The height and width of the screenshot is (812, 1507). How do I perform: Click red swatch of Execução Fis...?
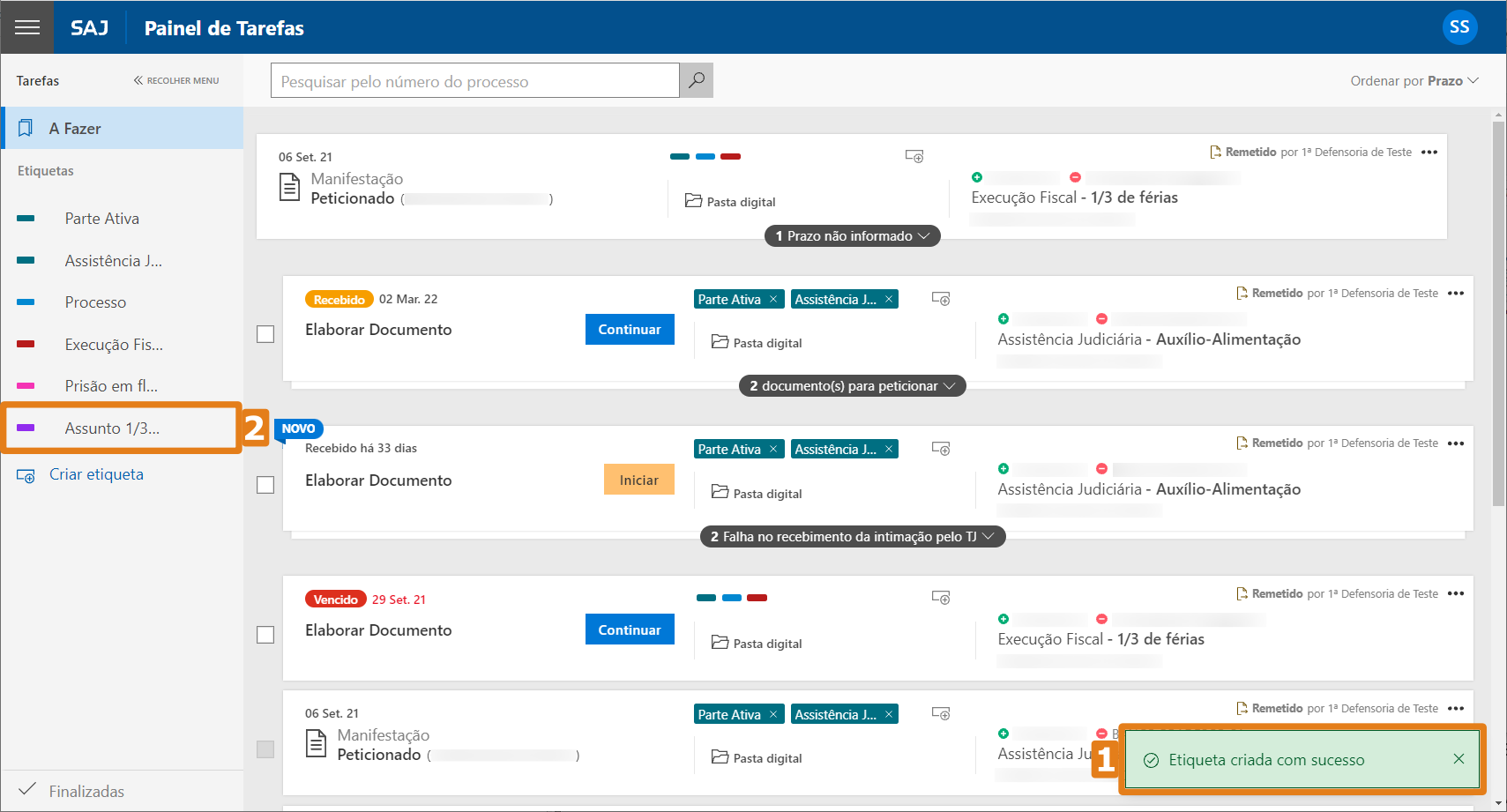pos(26,344)
